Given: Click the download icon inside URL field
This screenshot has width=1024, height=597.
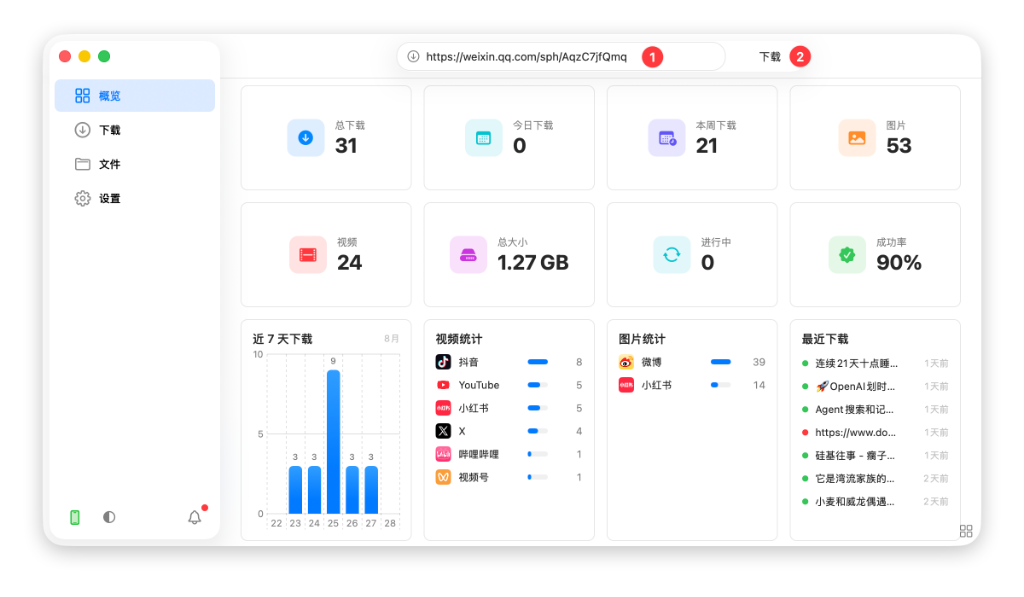Looking at the screenshot, I should pos(413,57).
